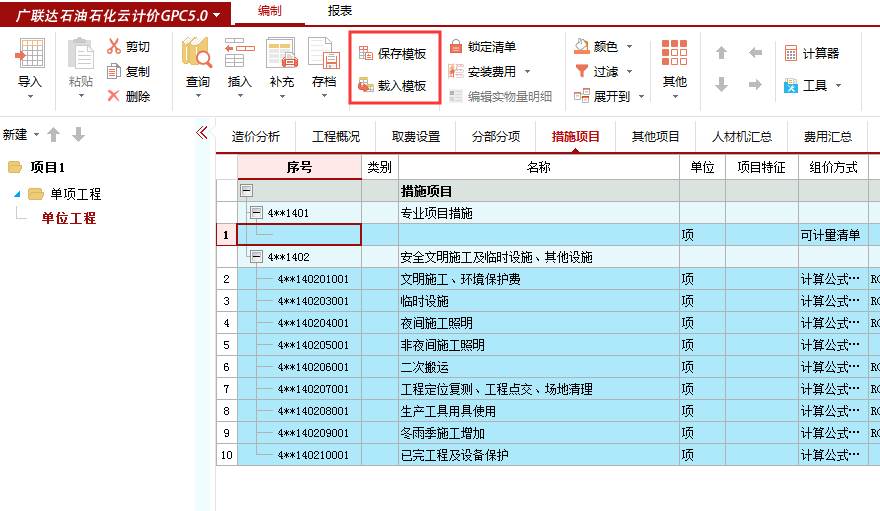Click the 展开到 expand-to tool

point(602,96)
